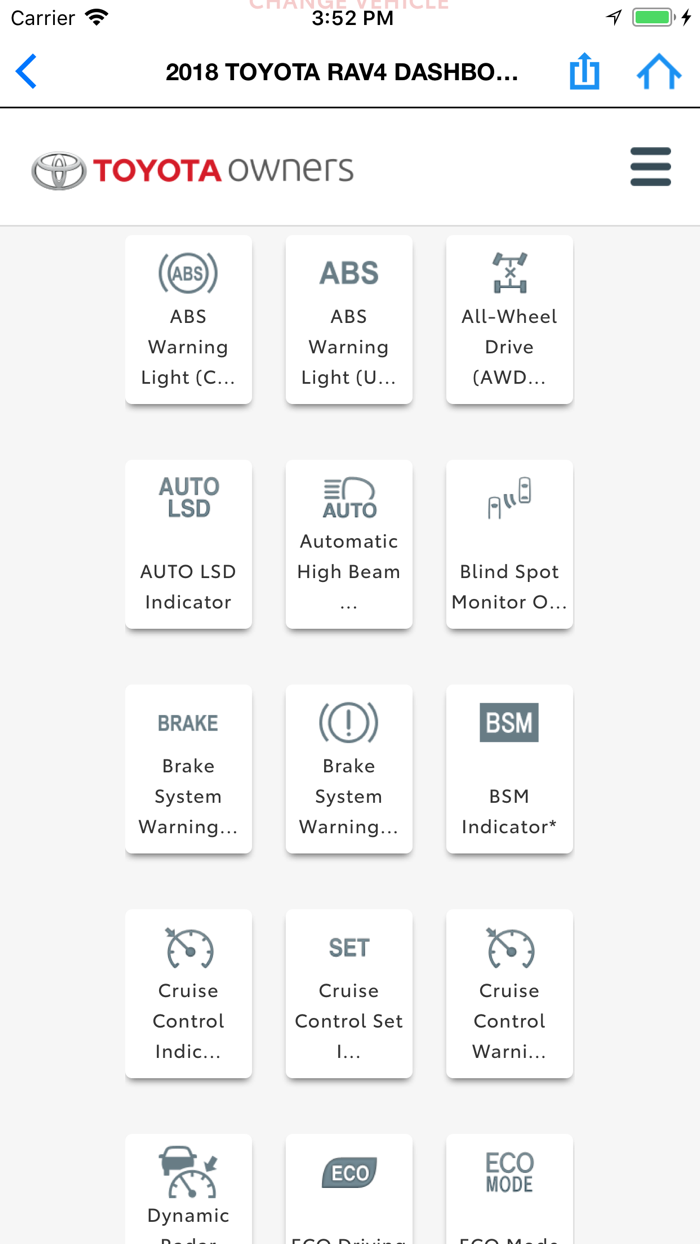The width and height of the screenshot is (700, 1244).
Task: Open the share sheet icon
Action: coord(584,71)
